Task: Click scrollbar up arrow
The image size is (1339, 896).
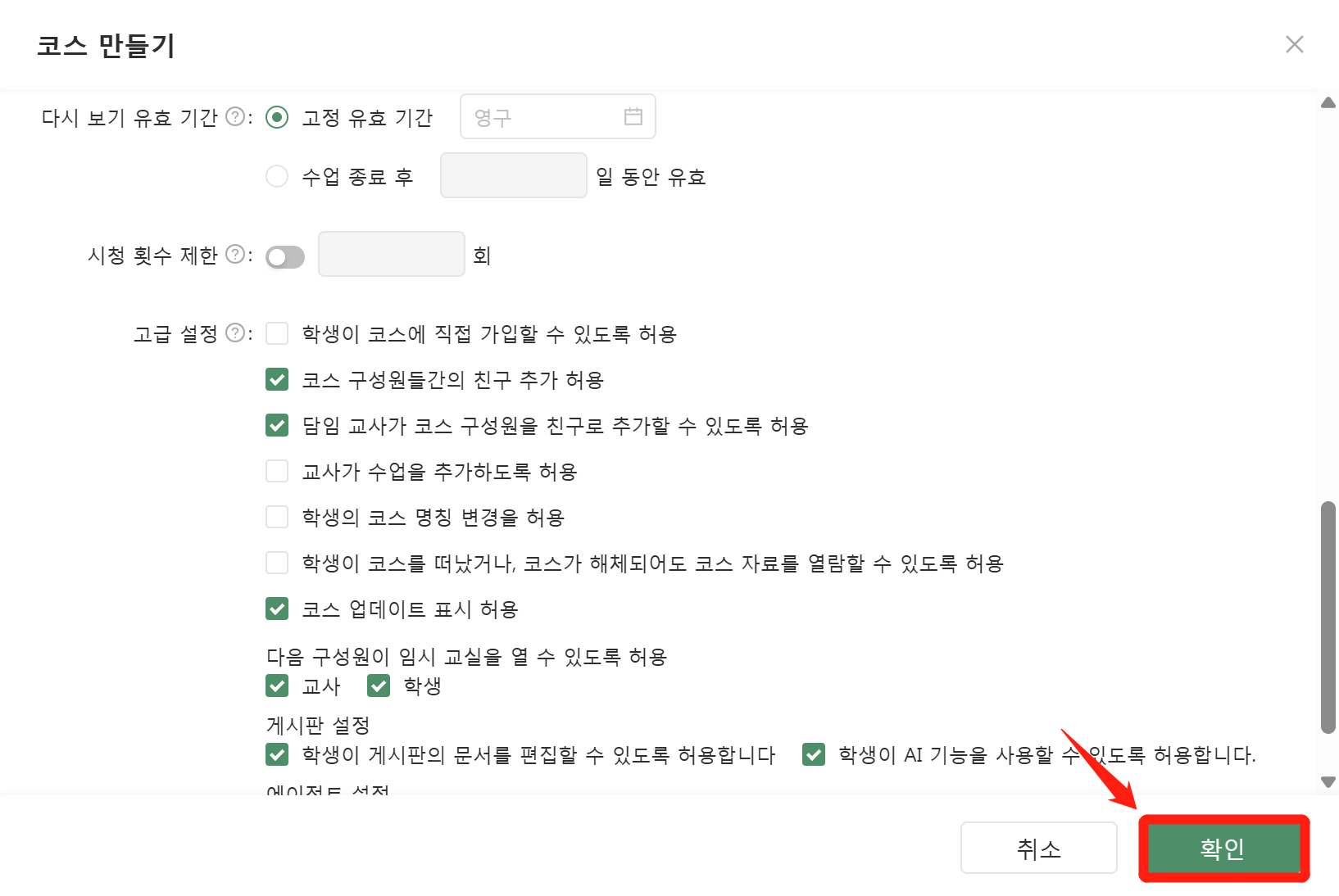Action: click(x=1328, y=102)
